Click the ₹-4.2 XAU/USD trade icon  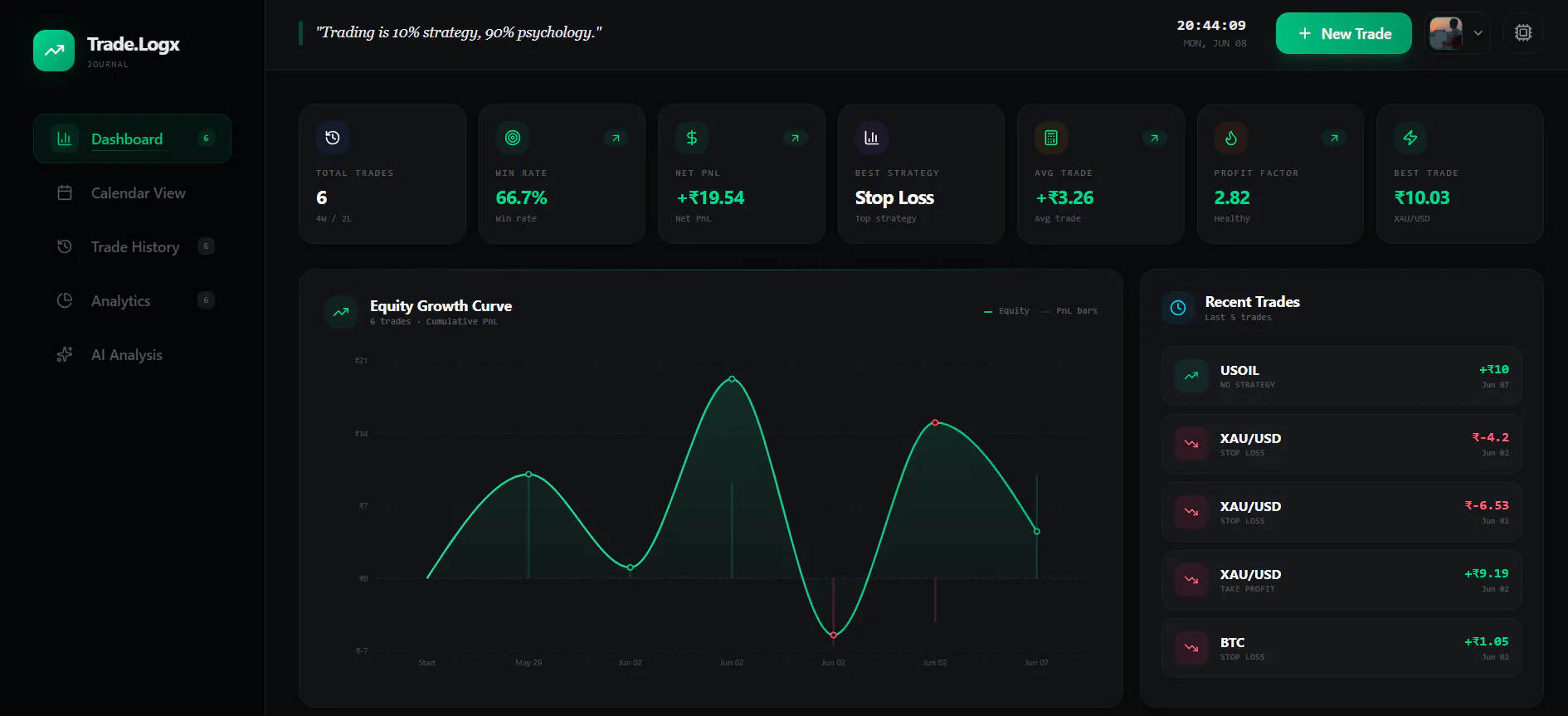1191,444
